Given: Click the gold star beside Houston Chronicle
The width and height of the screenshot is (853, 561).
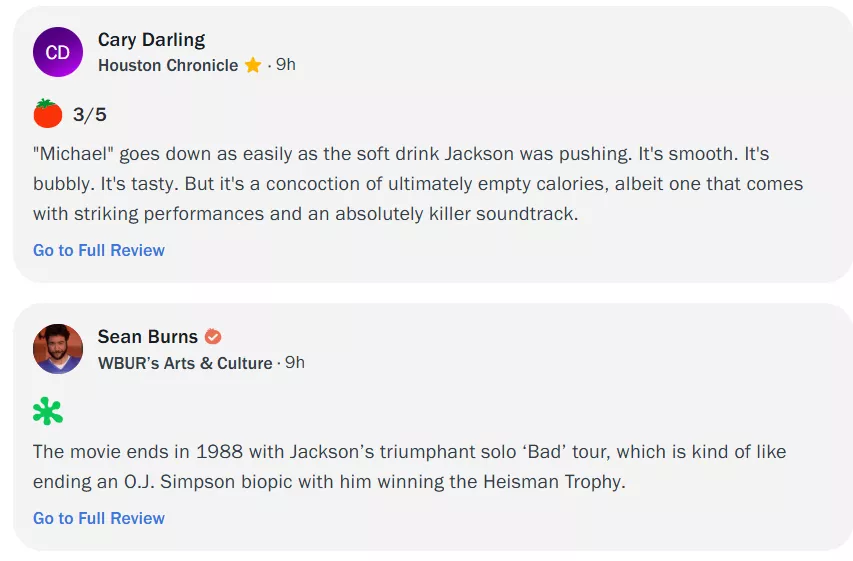Looking at the screenshot, I should (x=253, y=65).
